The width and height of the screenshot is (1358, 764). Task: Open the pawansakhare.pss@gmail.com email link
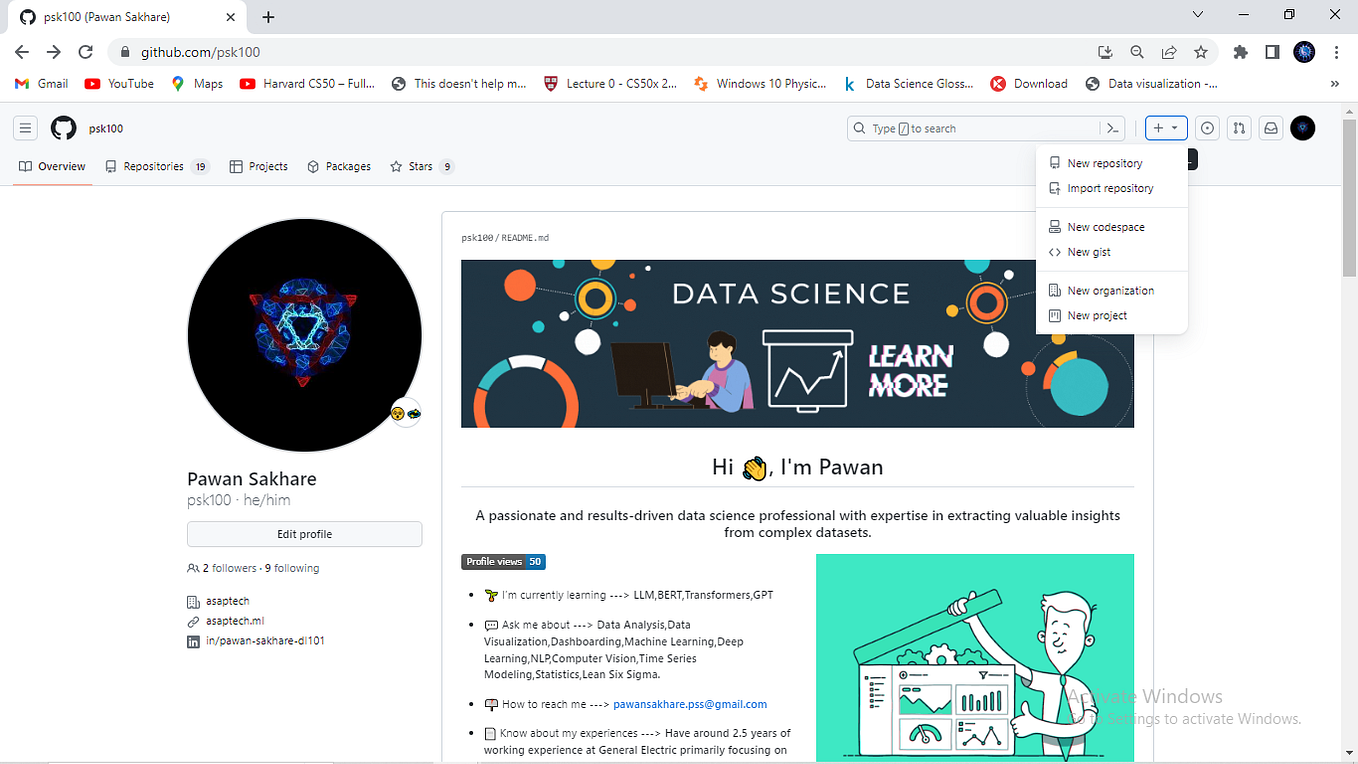coord(690,704)
